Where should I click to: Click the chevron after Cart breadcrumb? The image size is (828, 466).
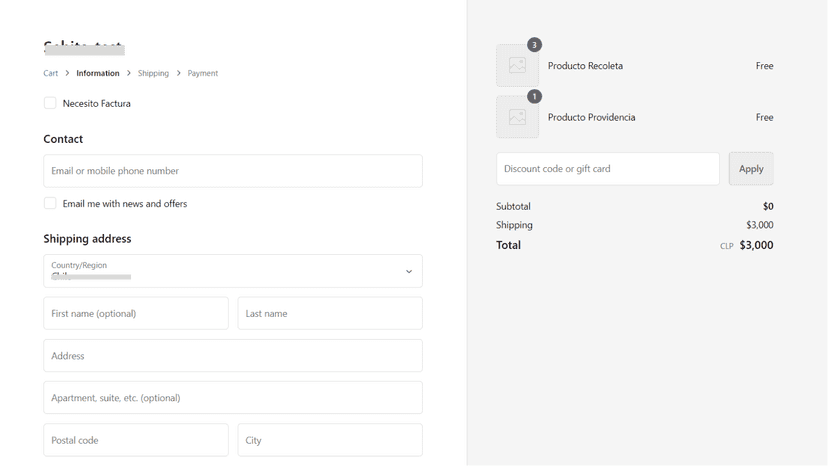[x=67, y=73]
